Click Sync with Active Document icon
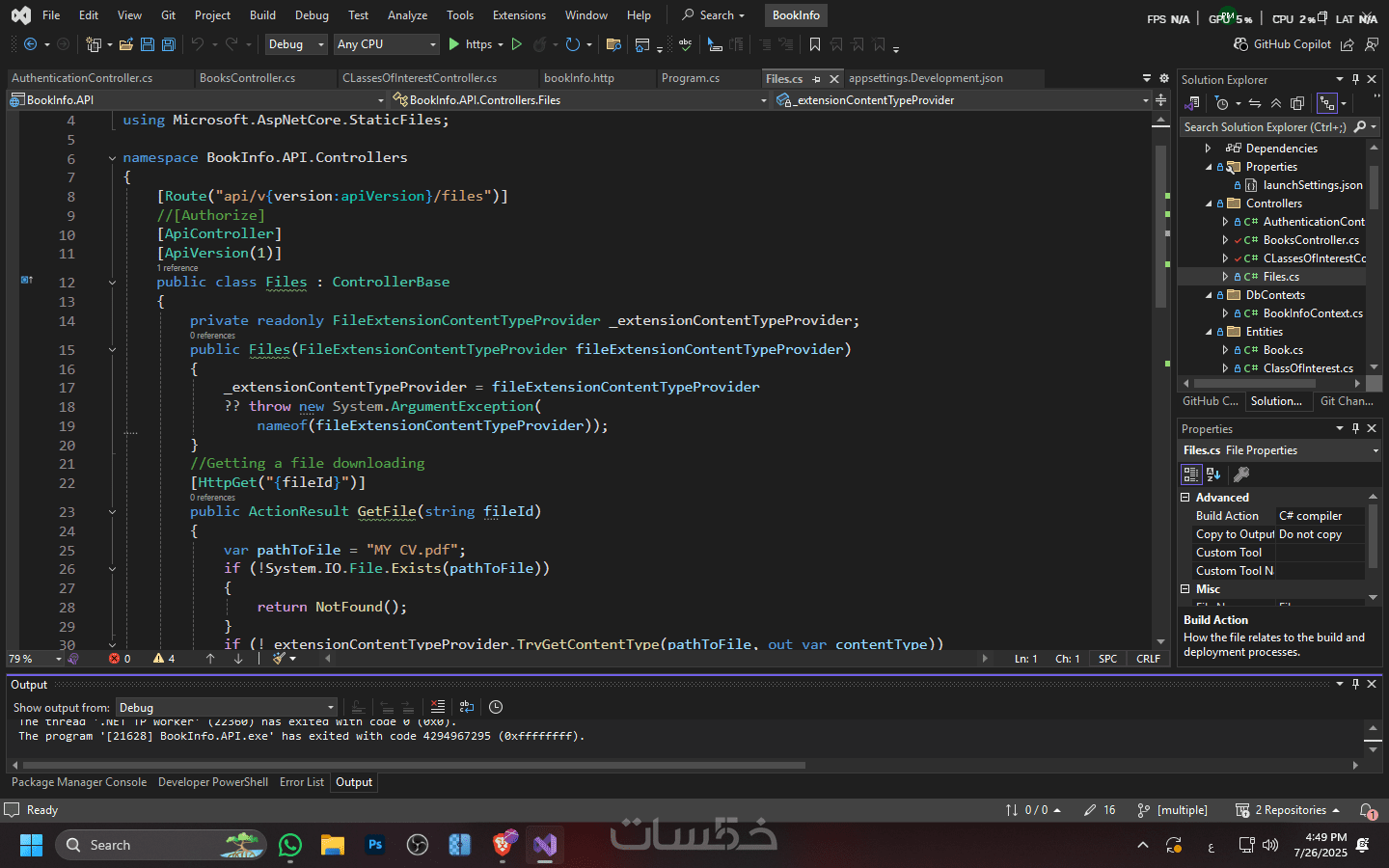 coord(1255,103)
